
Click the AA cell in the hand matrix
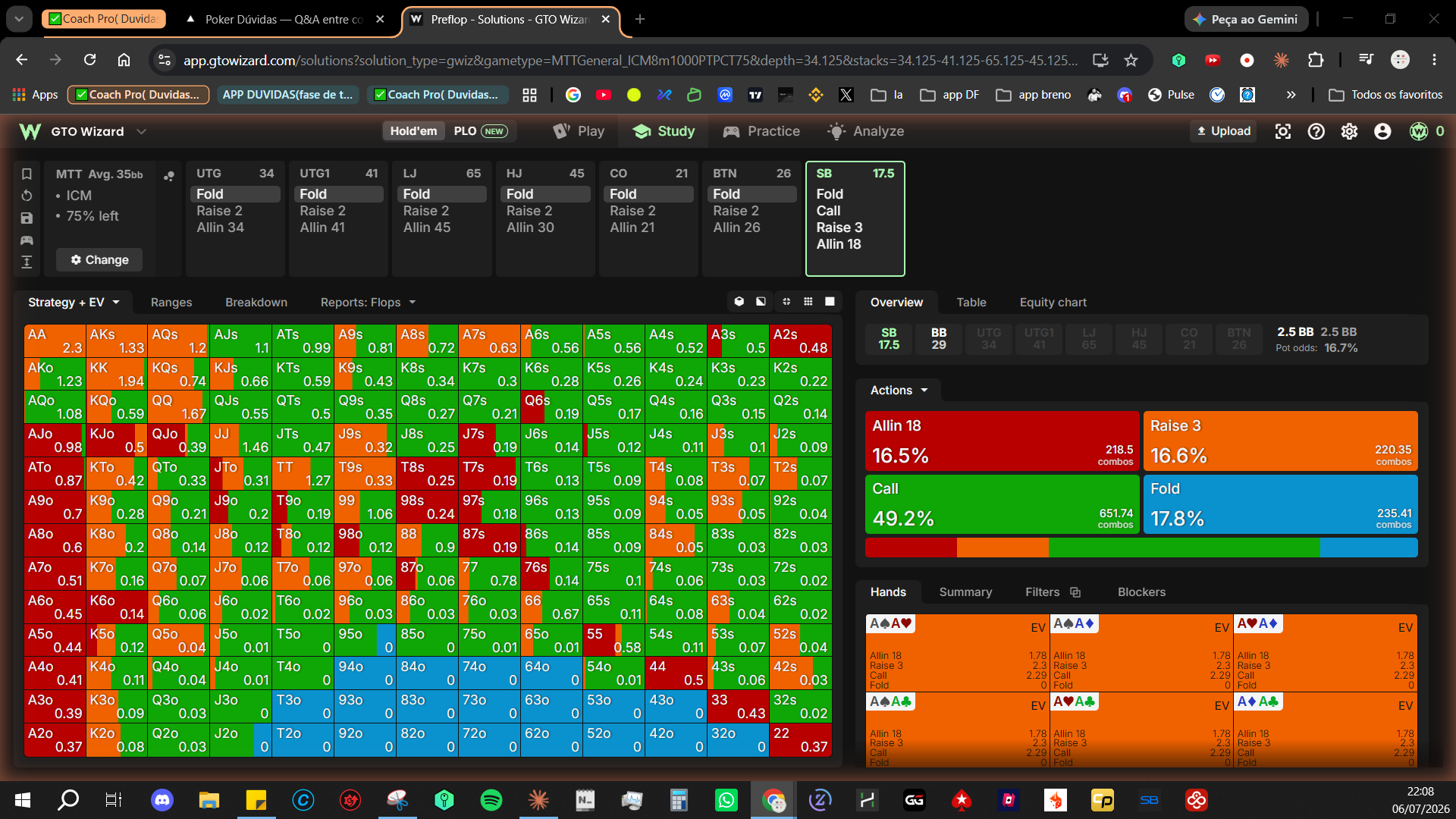tap(55, 340)
